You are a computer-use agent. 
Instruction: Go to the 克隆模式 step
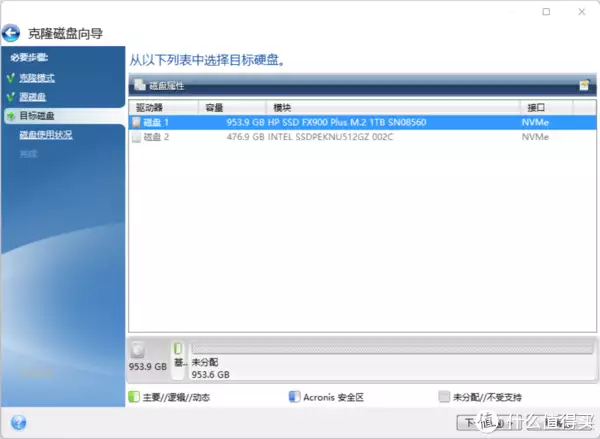[x=37, y=78]
